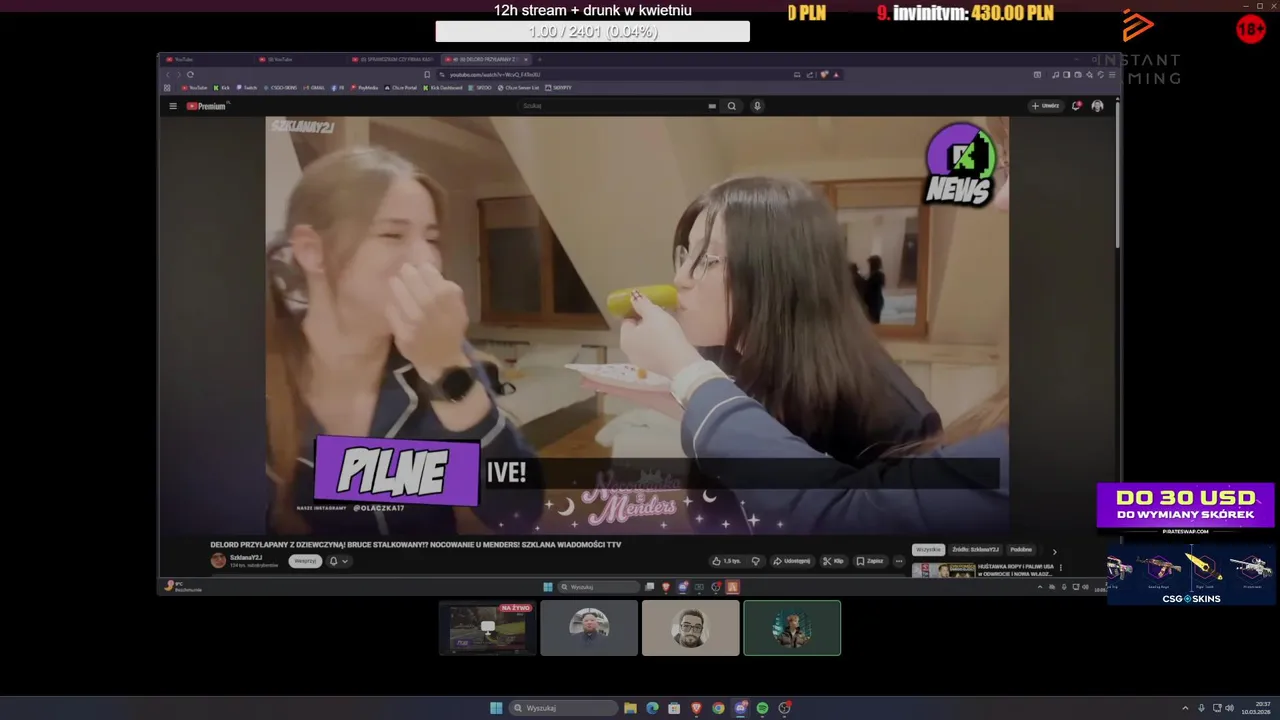Open the Kick bookmark
This screenshot has height=720, width=1280.
(x=222, y=88)
